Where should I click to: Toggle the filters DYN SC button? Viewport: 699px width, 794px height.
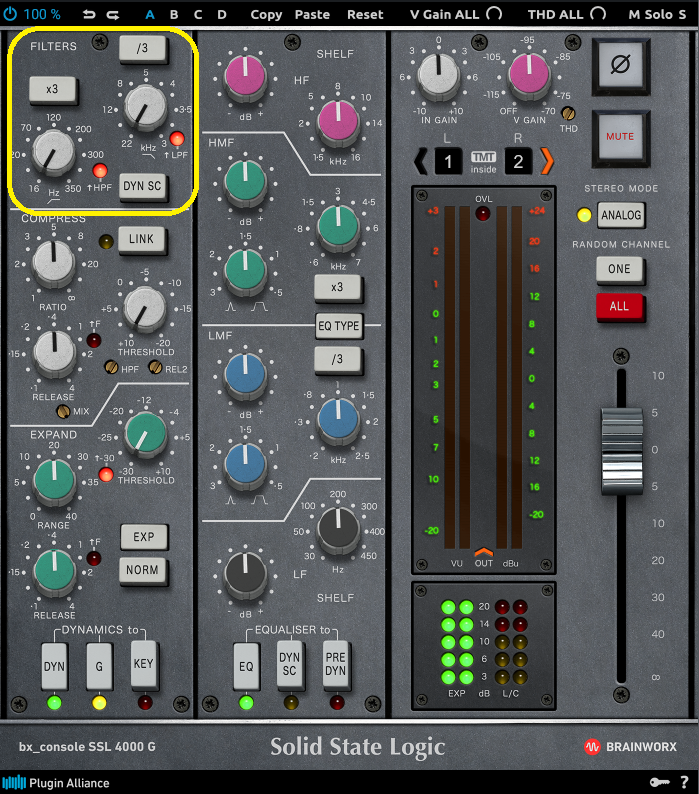click(x=143, y=186)
